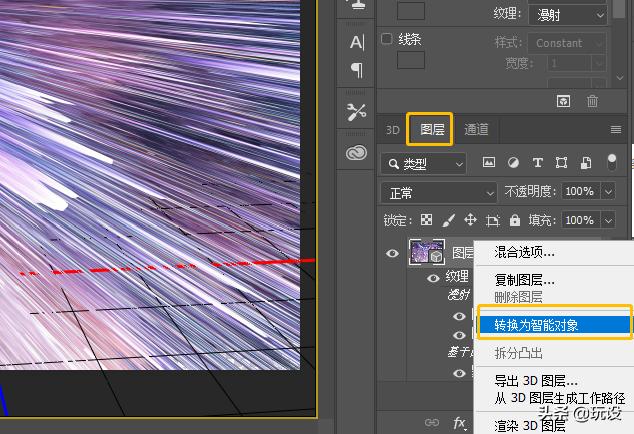This screenshot has height=434, width=634.
Task: Open the Paragraph panel icon
Action: [357, 70]
